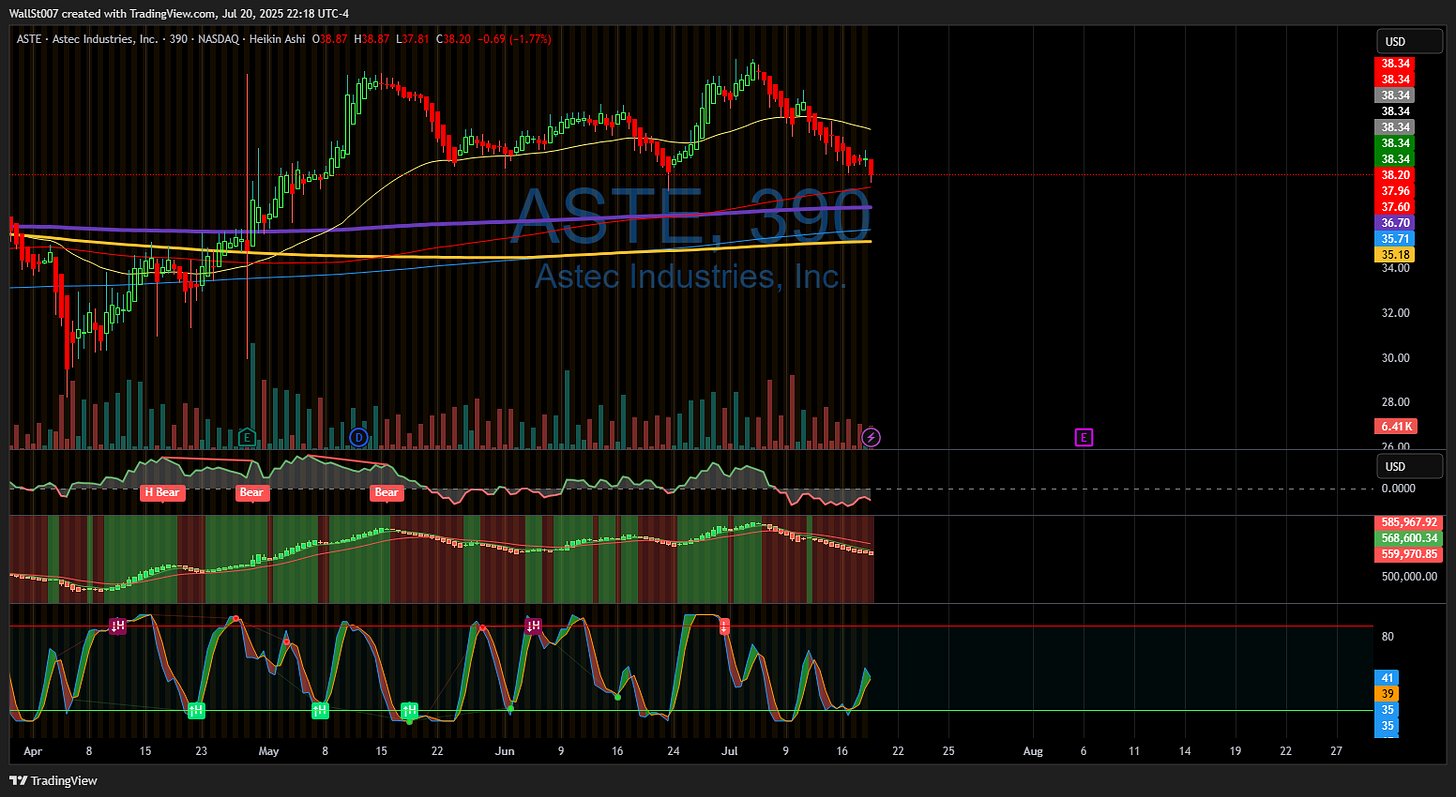Viewport: 1456px width, 797px height.
Task: Select the Bear label on the histogram indicator
Action: tap(251, 493)
